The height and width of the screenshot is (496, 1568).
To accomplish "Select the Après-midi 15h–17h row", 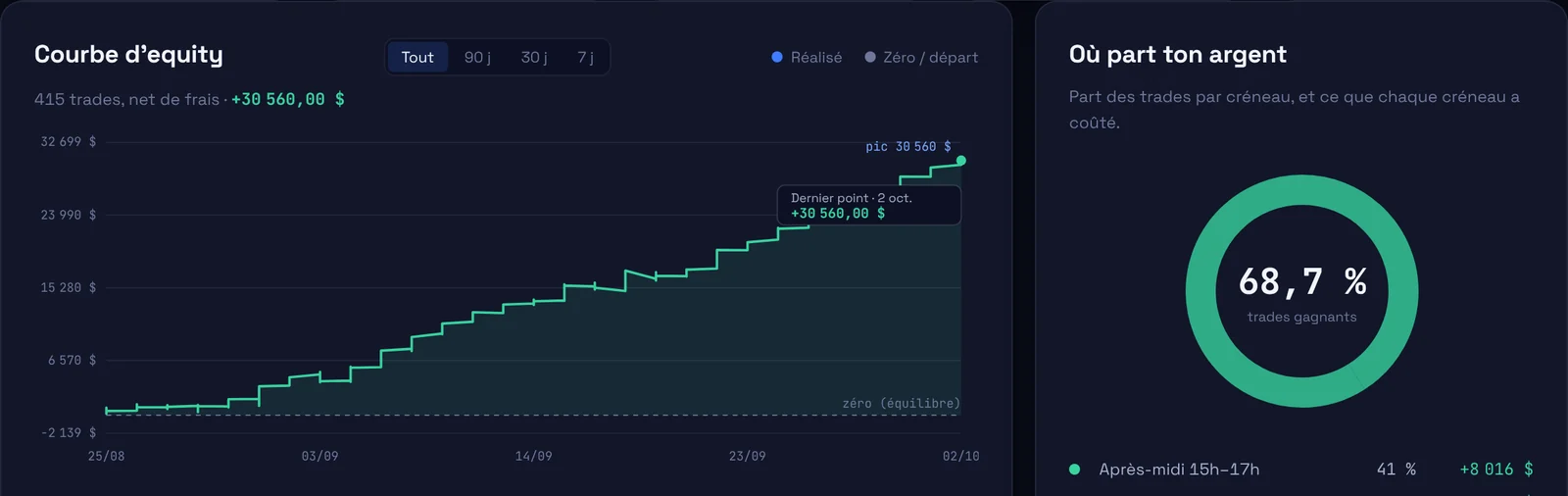I will point(1301,470).
